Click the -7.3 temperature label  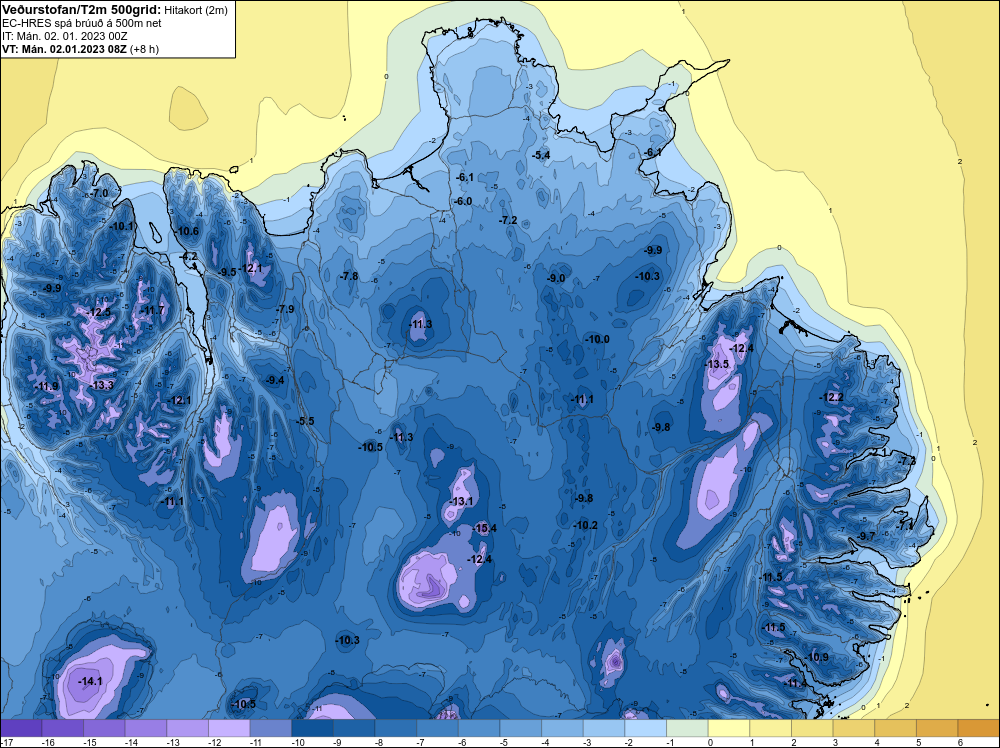(x=907, y=460)
